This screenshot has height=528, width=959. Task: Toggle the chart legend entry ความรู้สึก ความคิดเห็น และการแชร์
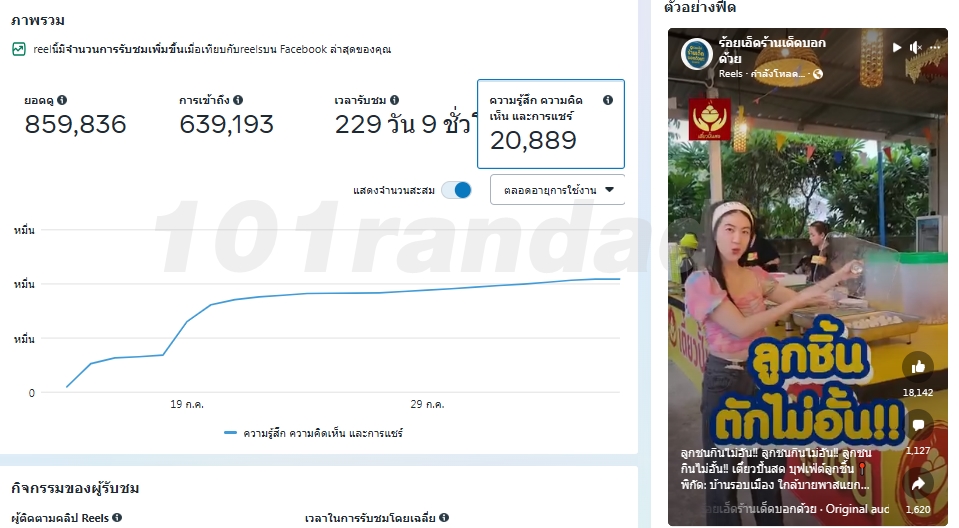pyautogui.click(x=313, y=433)
